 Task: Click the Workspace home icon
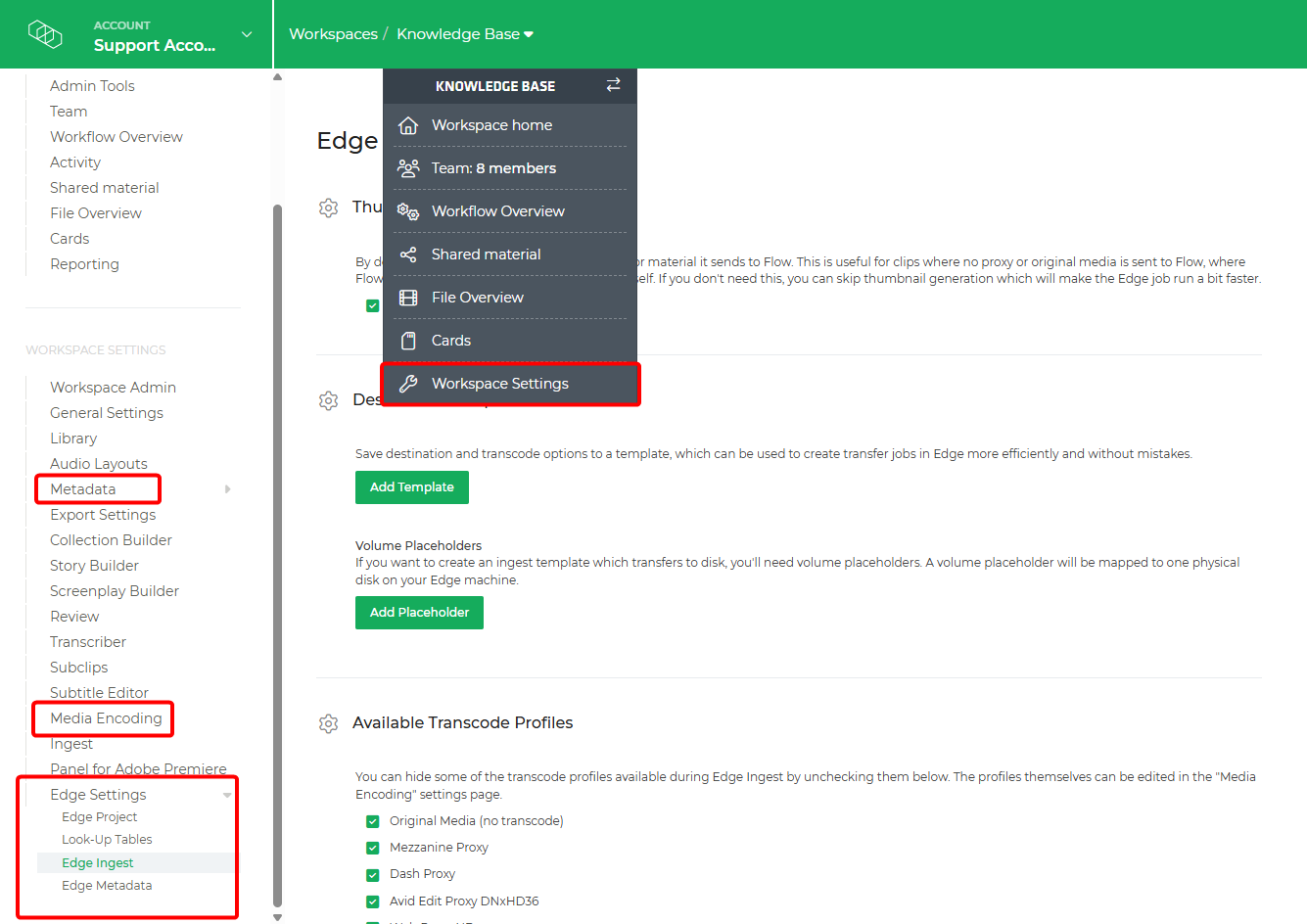408,124
